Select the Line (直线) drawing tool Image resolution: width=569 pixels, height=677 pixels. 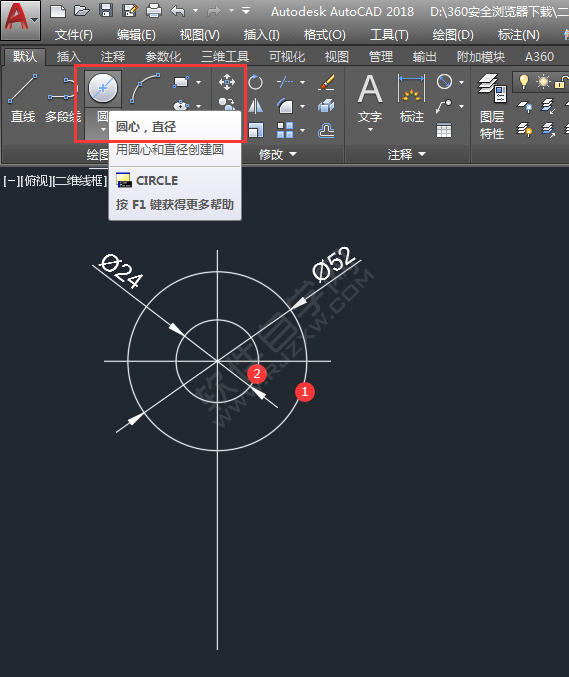22,98
